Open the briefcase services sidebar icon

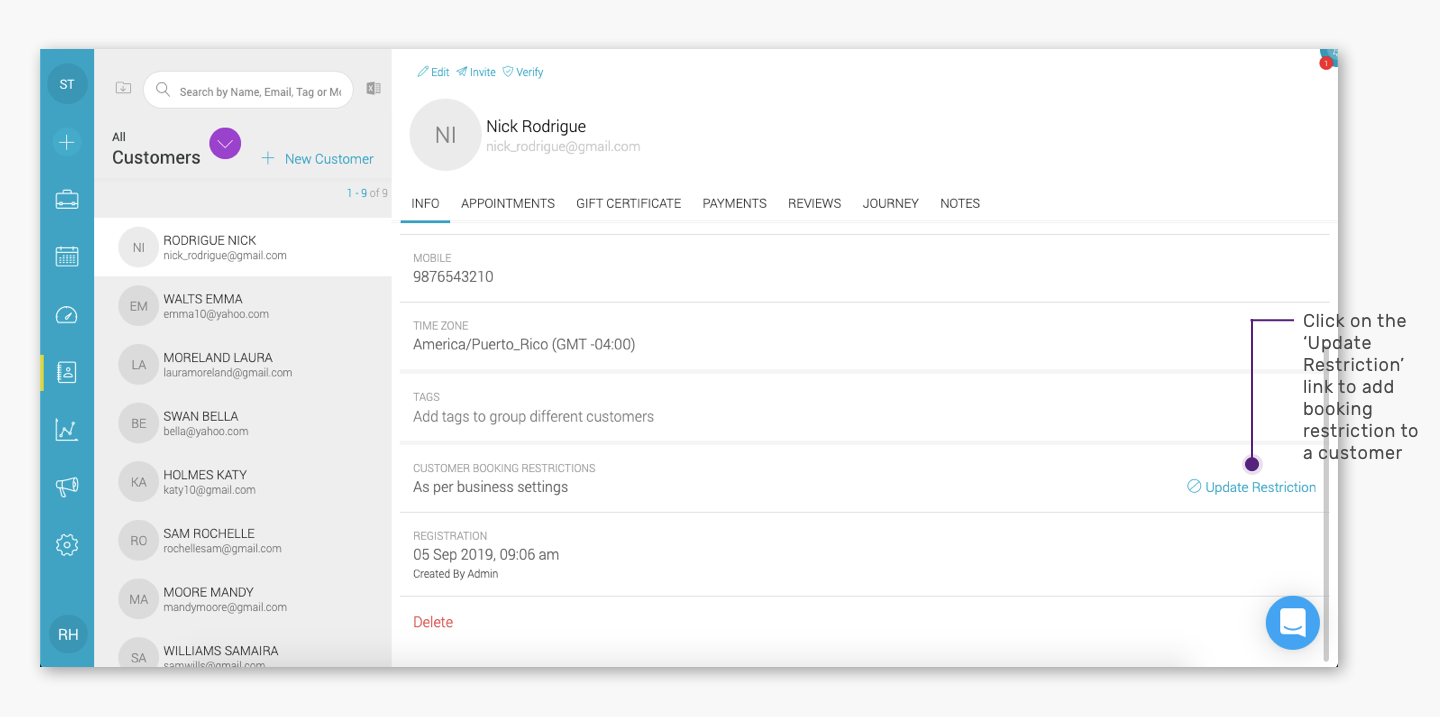click(x=67, y=199)
